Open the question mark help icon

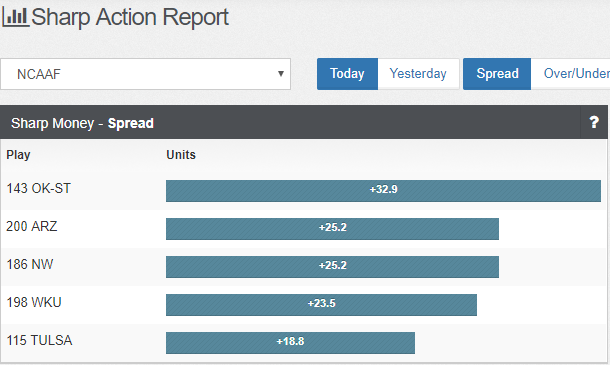pyautogui.click(x=594, y=123)
